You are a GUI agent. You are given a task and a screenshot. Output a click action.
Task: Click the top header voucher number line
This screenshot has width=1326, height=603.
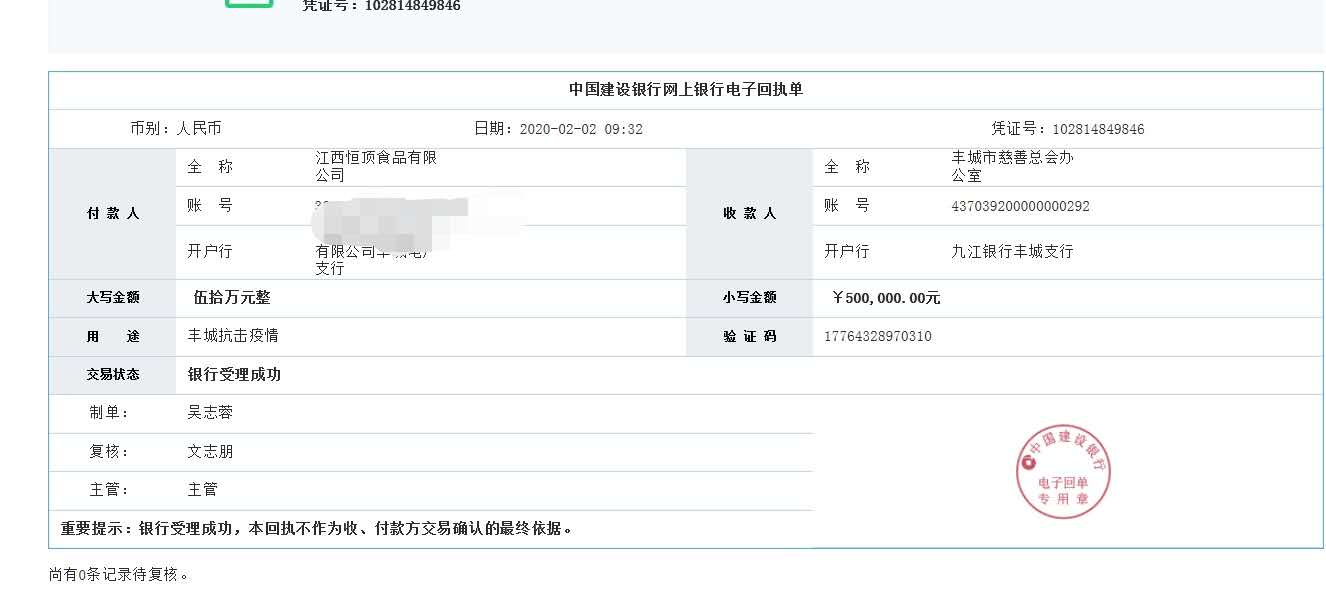(x=382, y=6)
